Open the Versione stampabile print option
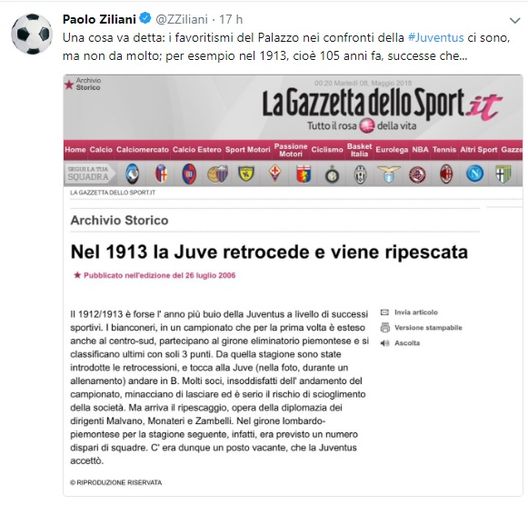 (x=428, y=328)
